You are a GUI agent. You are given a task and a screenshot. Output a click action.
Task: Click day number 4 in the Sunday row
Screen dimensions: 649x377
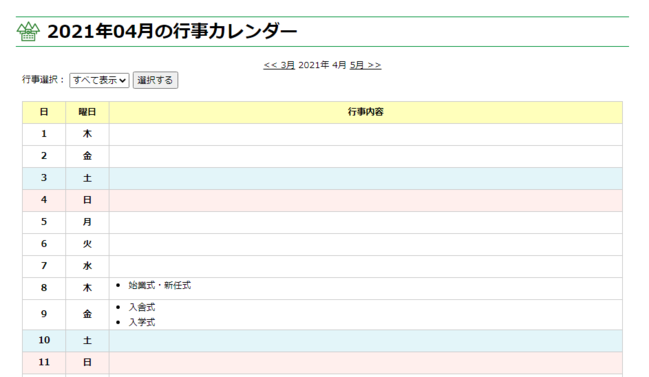(x=44, y=200)
